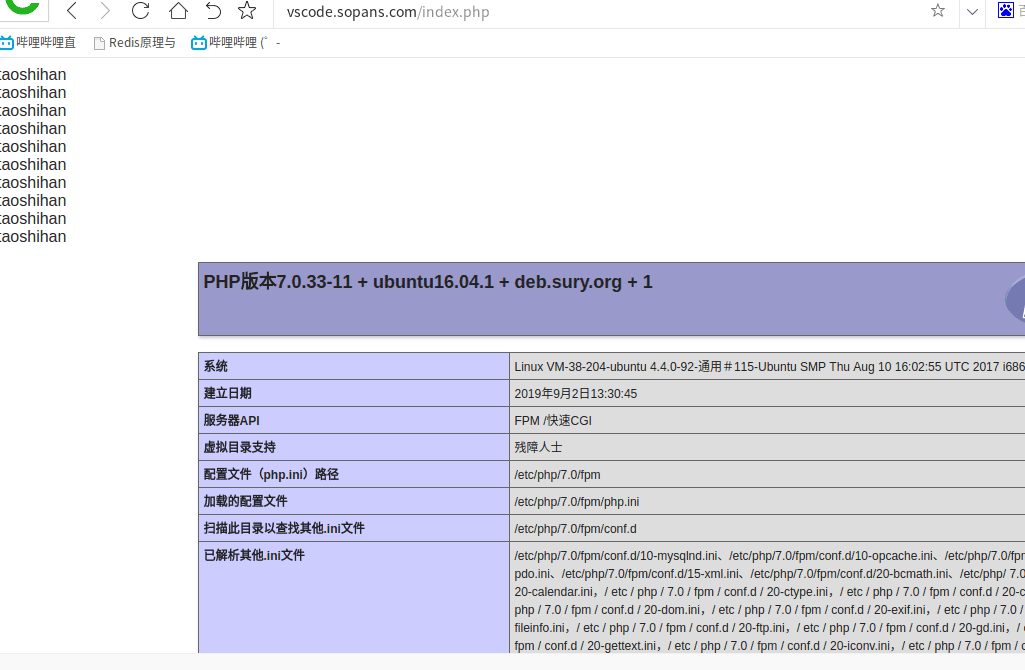The height and width of the screenshot is (670, 1025).
Task: Bookmark page using star inside address bar
Action: pos(938,10)
